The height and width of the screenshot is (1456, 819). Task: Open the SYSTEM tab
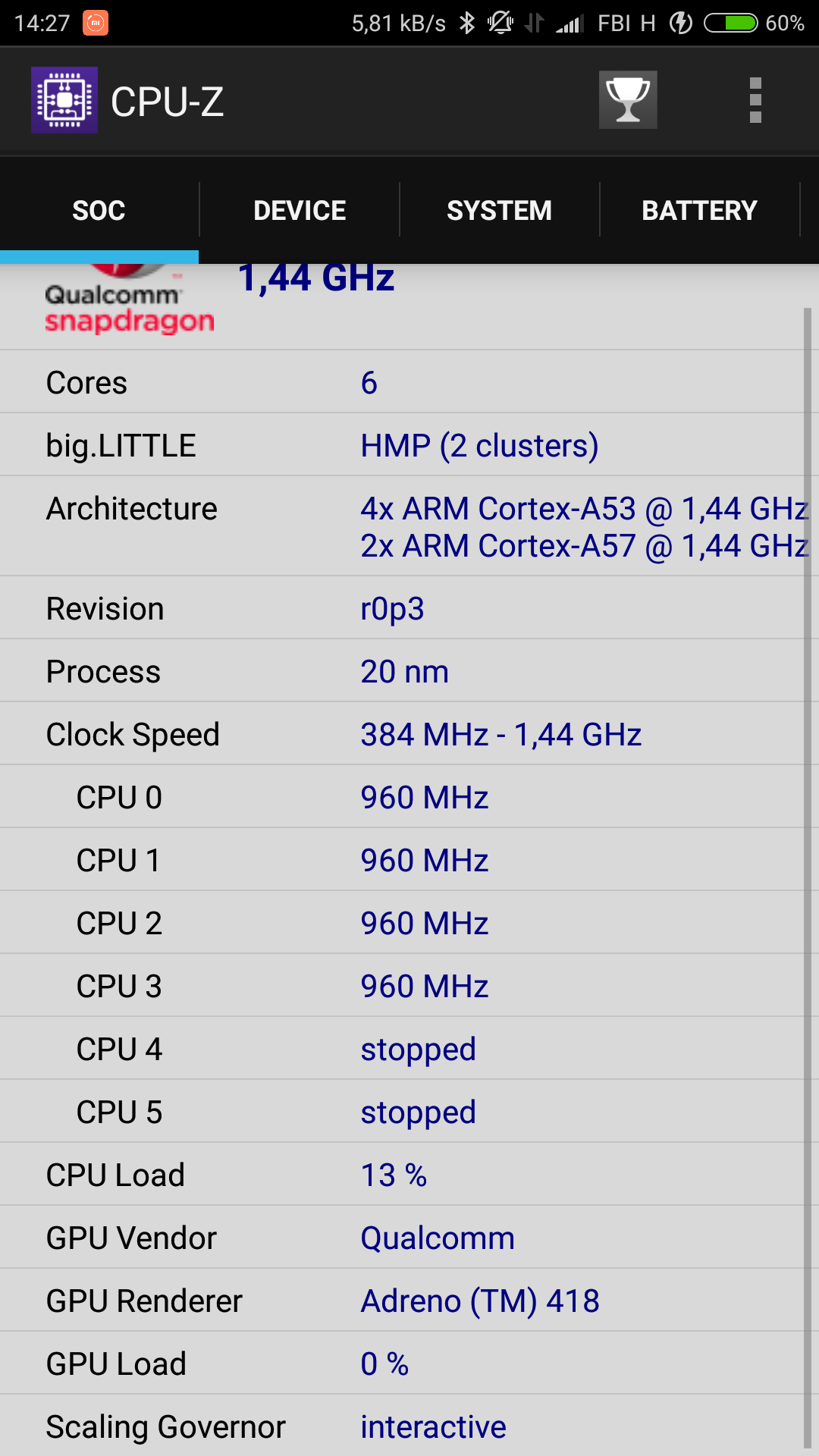tap(499, 211)
